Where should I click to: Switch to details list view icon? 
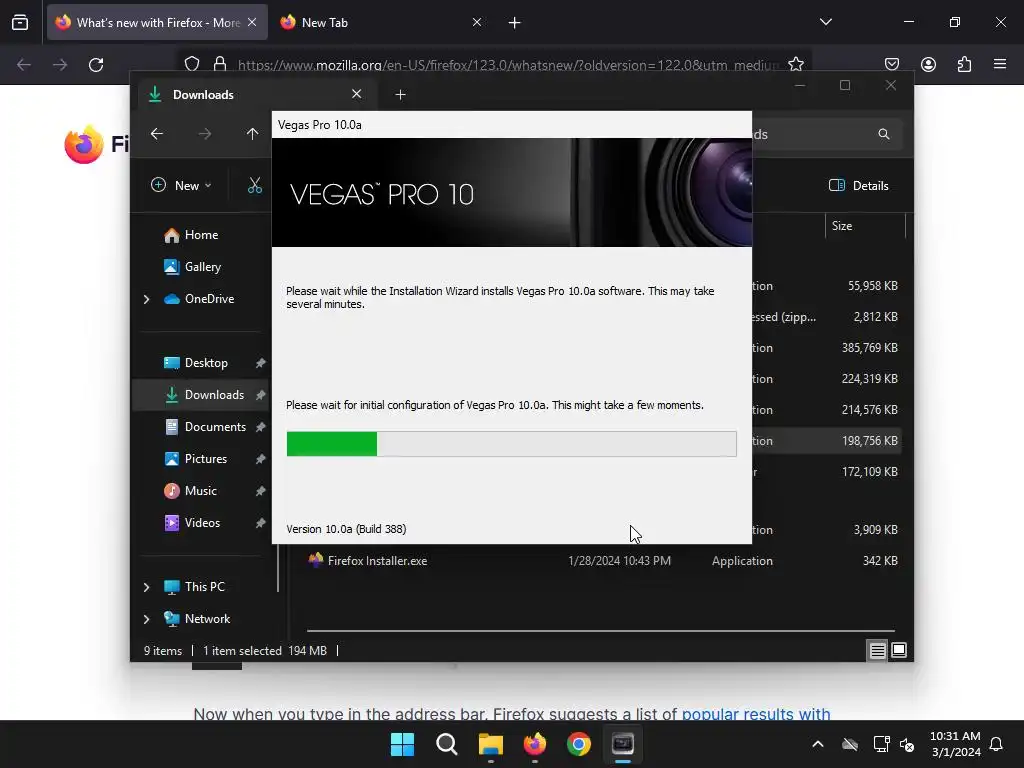tap(877, 650)
